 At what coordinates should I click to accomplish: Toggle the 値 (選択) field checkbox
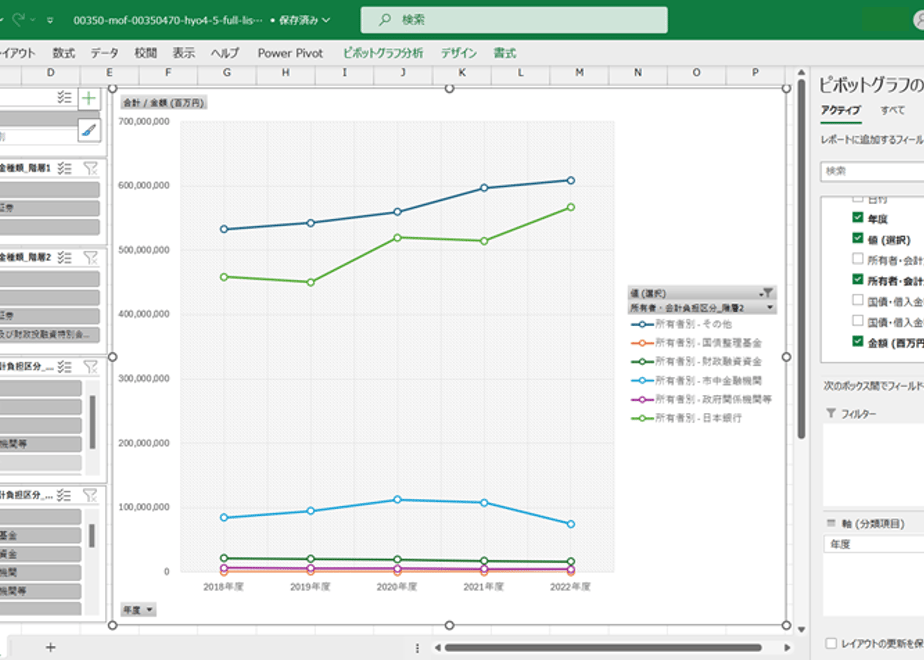point(858,238)
